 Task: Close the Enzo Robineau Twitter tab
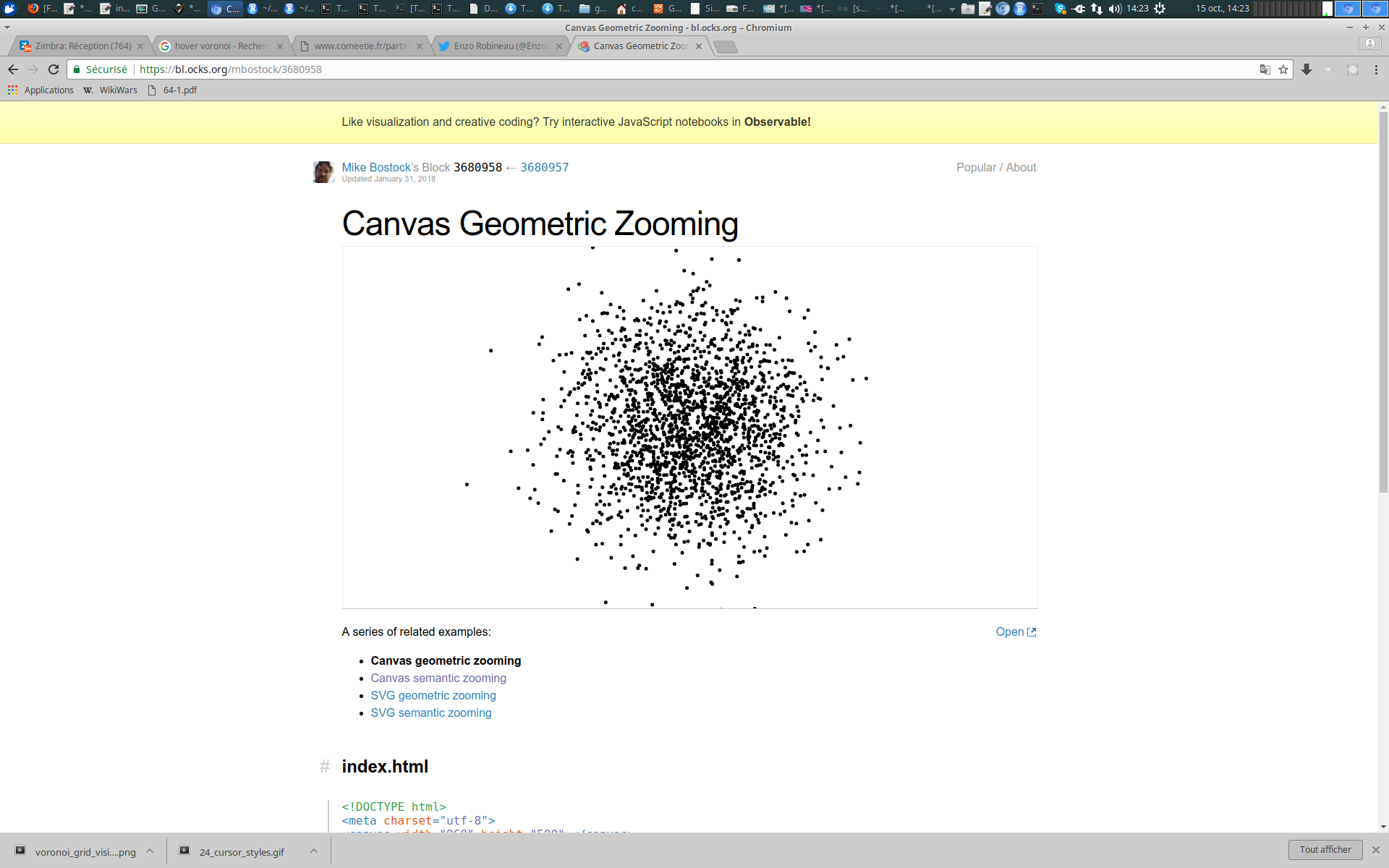[559, 46]
